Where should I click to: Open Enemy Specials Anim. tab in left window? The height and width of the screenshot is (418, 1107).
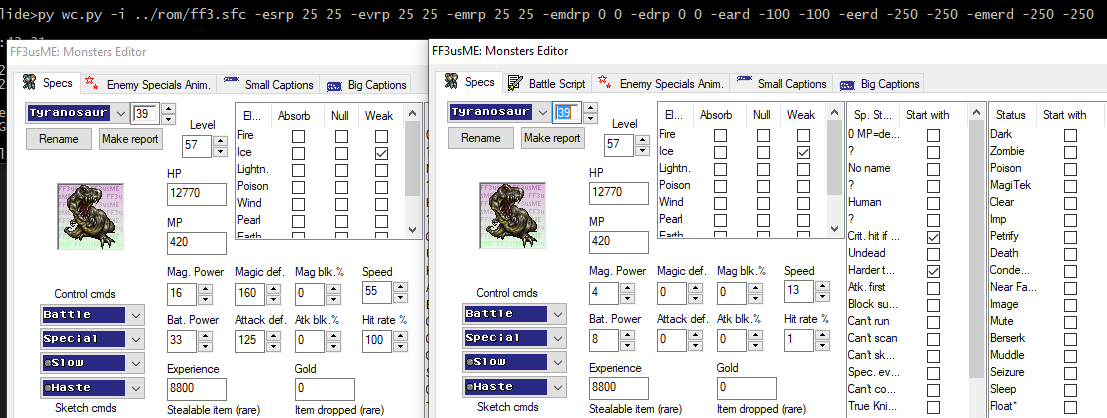(148, 85)
